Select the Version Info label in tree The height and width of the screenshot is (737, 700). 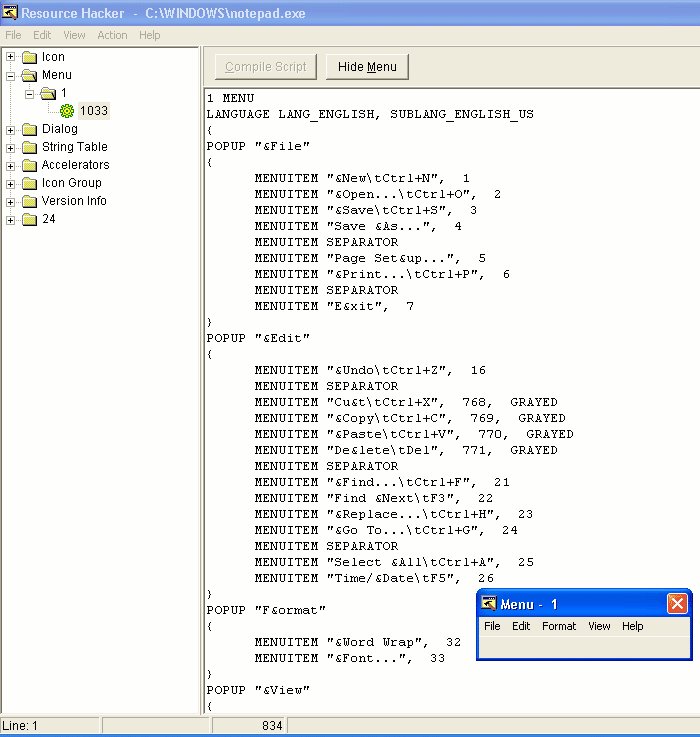74,201
